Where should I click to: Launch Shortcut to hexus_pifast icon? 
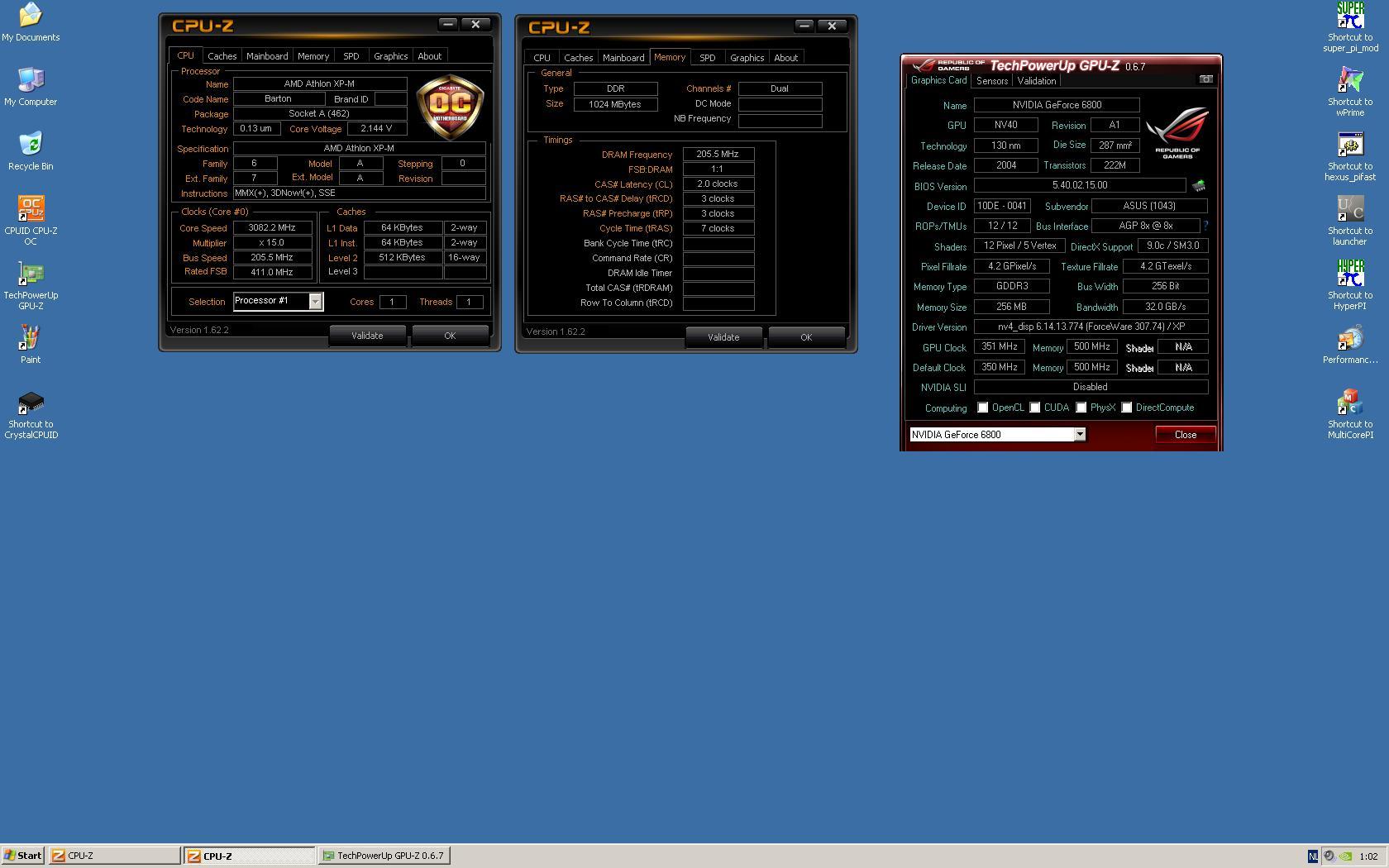[1350, 155]
